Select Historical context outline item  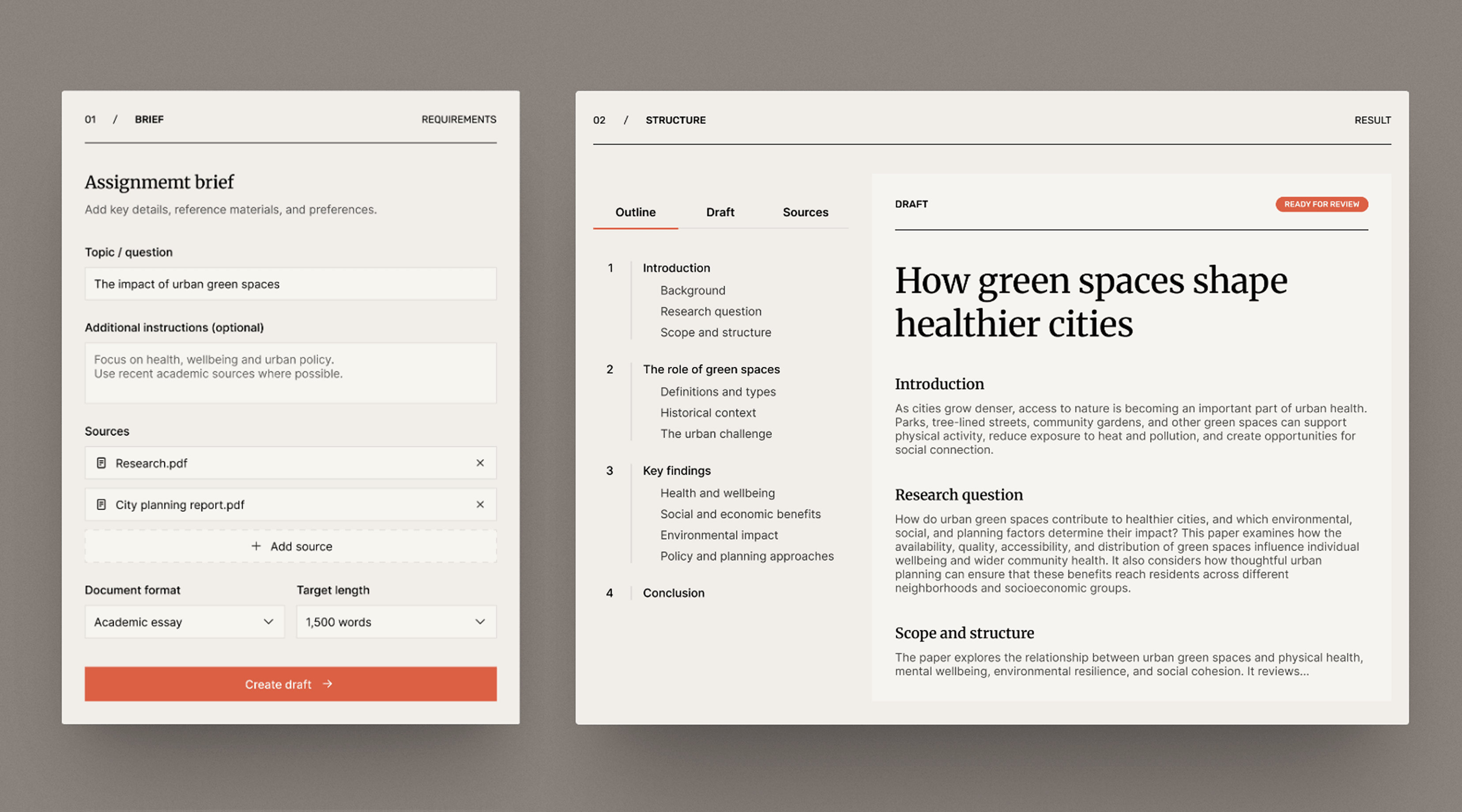(x=708, y=413)
